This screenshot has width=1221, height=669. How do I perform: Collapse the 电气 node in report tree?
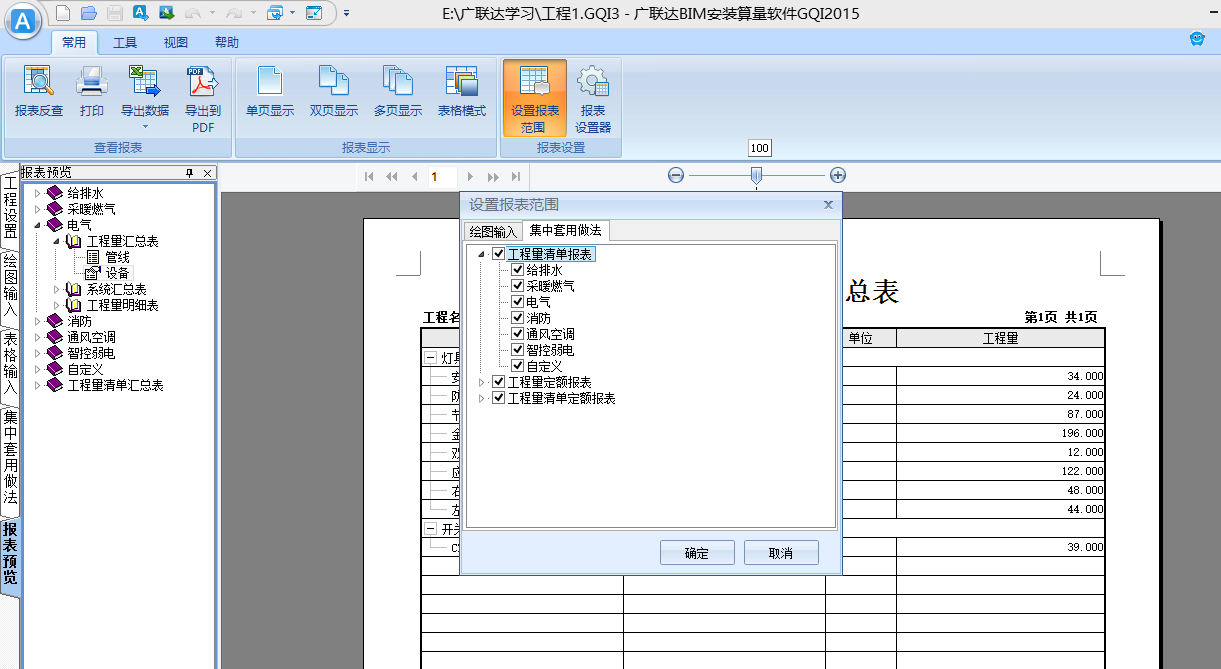coord(38,225)
